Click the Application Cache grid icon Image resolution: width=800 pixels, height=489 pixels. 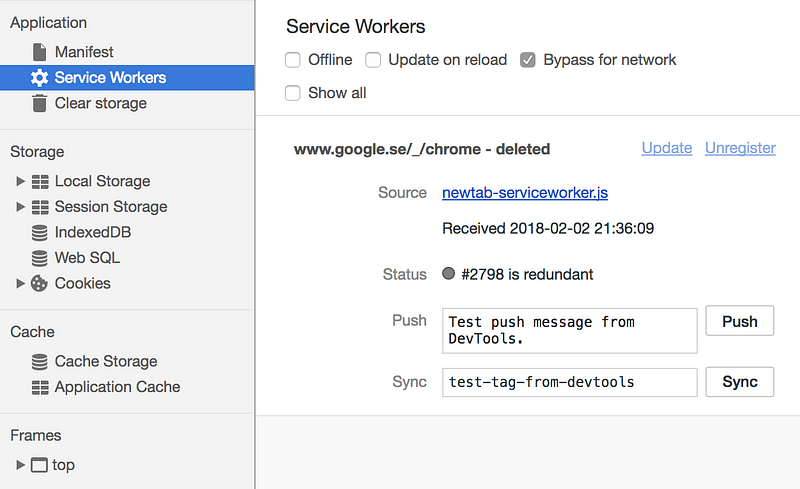[40, 387]
